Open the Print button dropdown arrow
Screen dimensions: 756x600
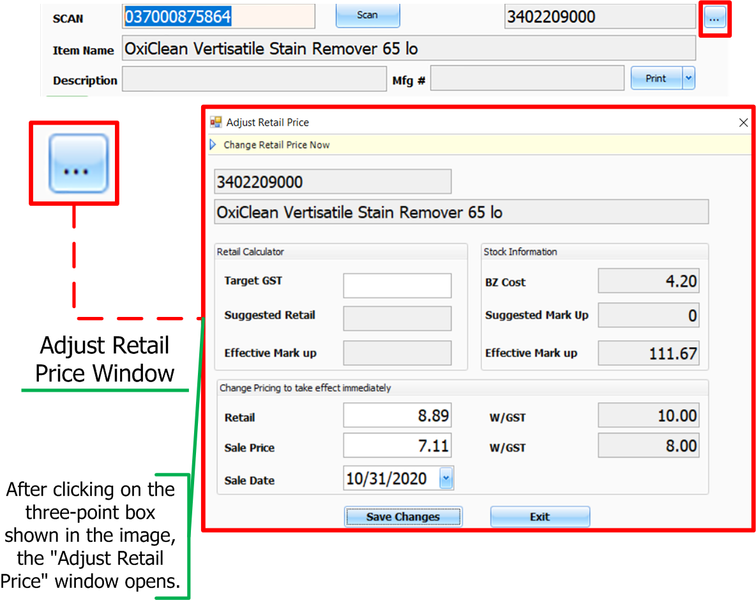pyautogui.click(x=688, y=78)
